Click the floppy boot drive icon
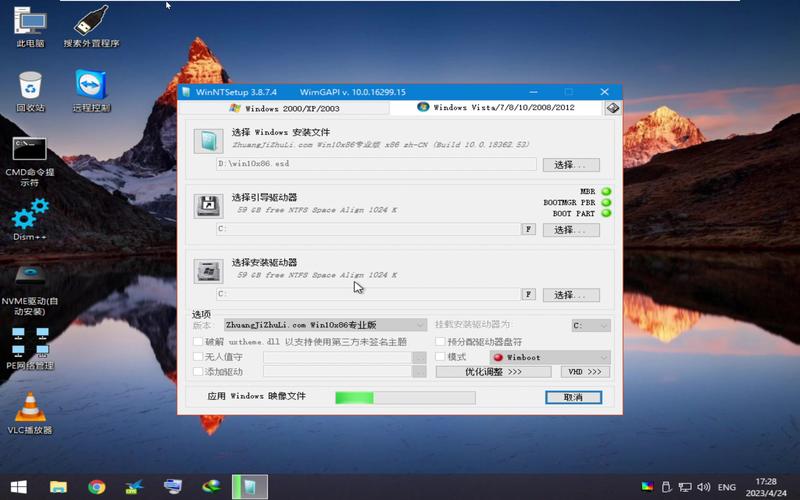 (208, 206)
